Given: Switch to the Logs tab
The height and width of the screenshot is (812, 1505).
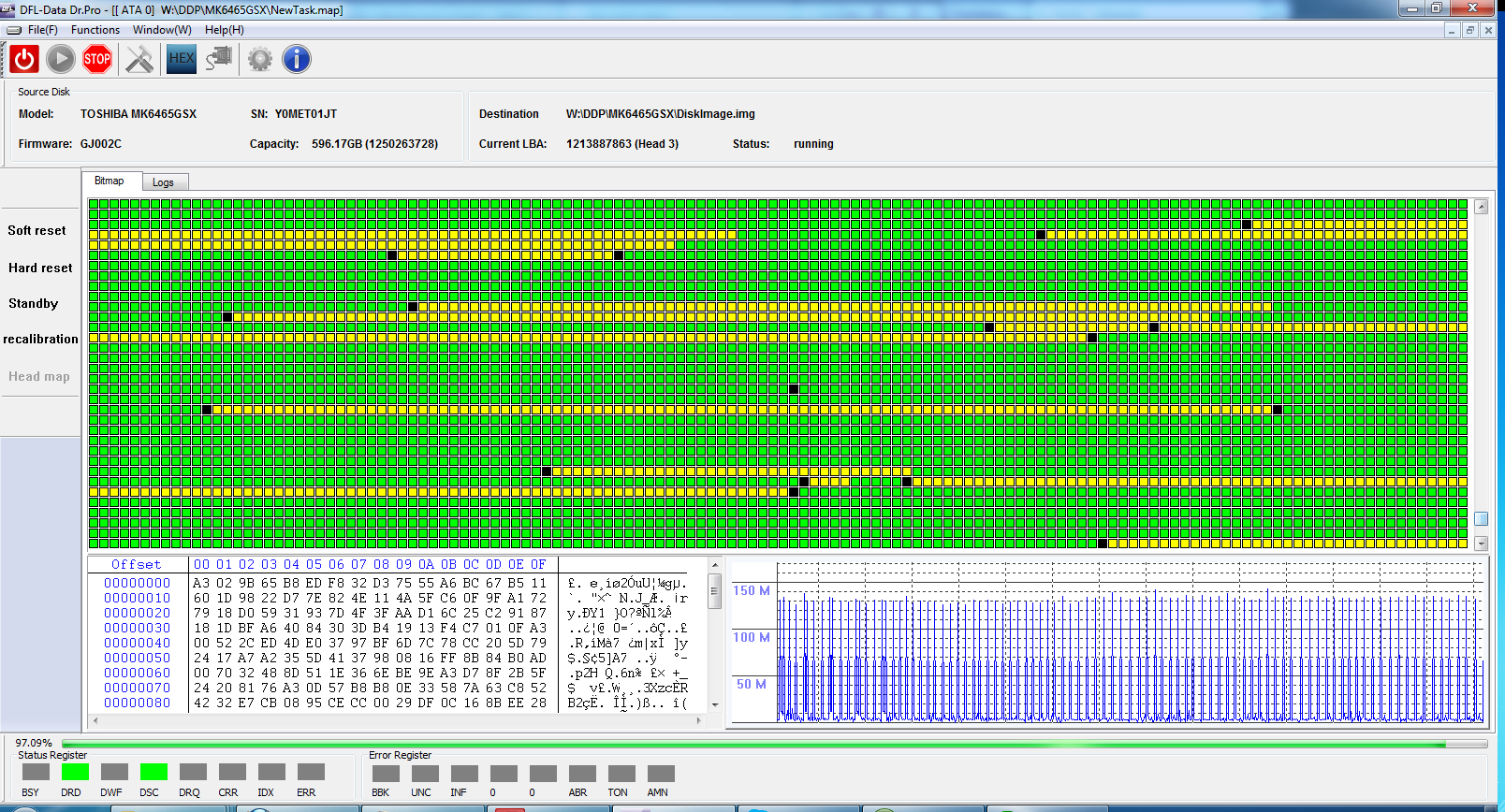Looking at the screenshot, I should pyautogui.click(x=164, y=182).
